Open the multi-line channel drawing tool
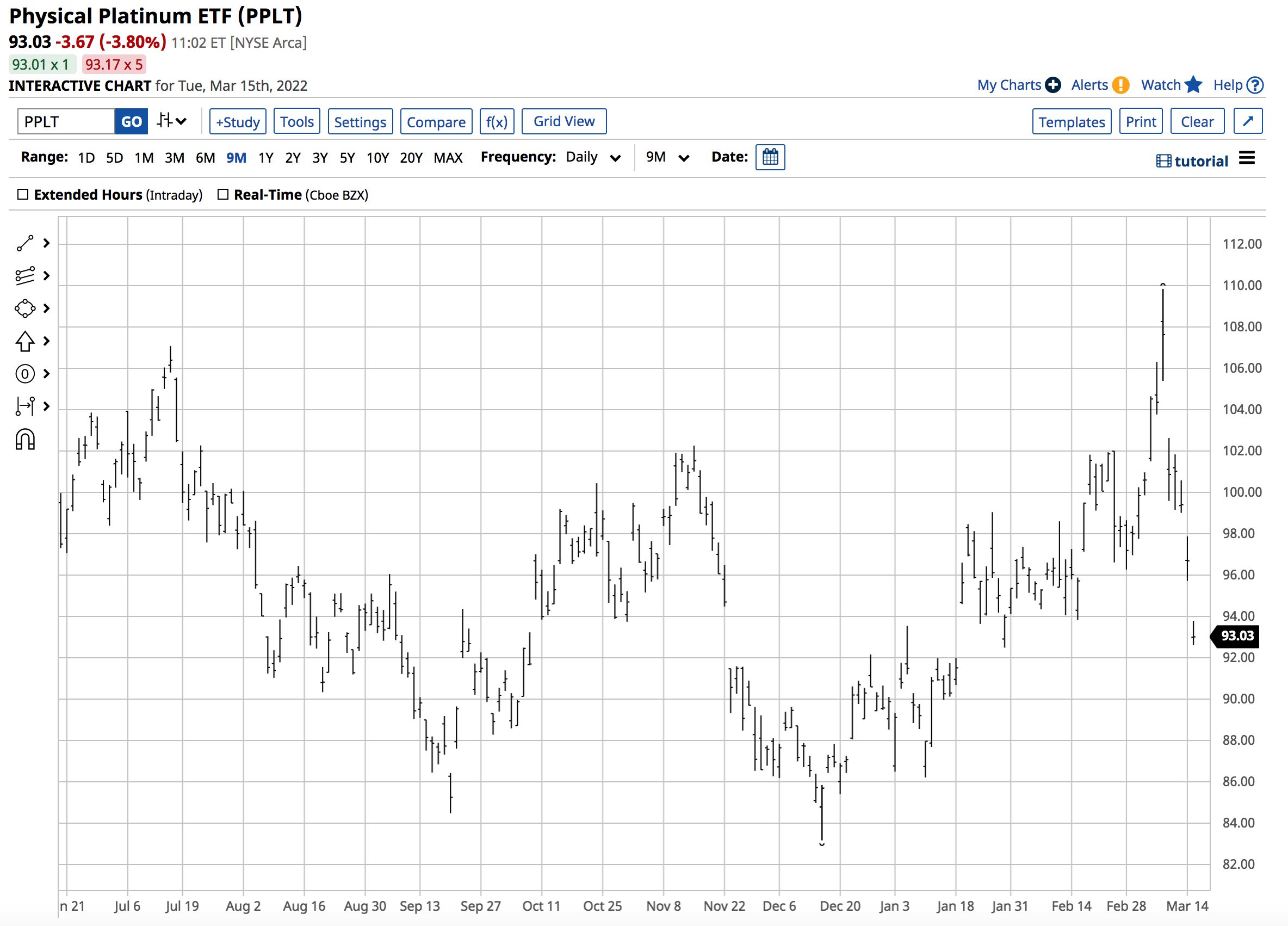The image size is (1288, 926). pos(25,276)
